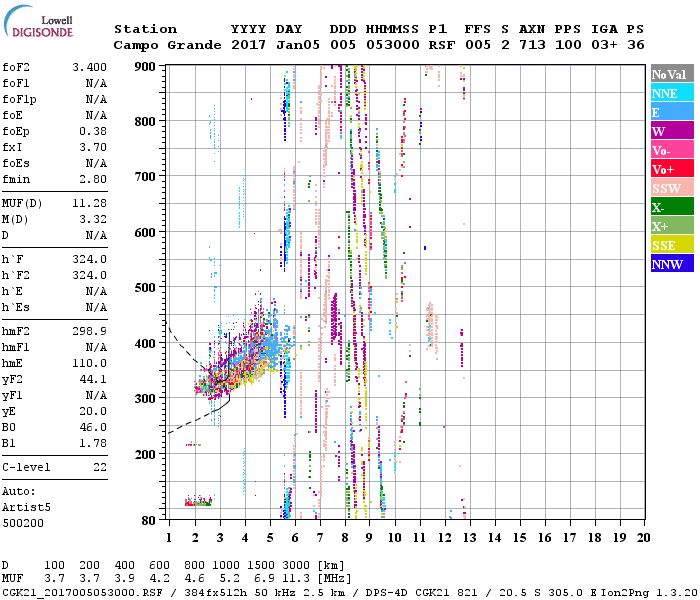Click the h`F value 324.0

click(89, 260)
